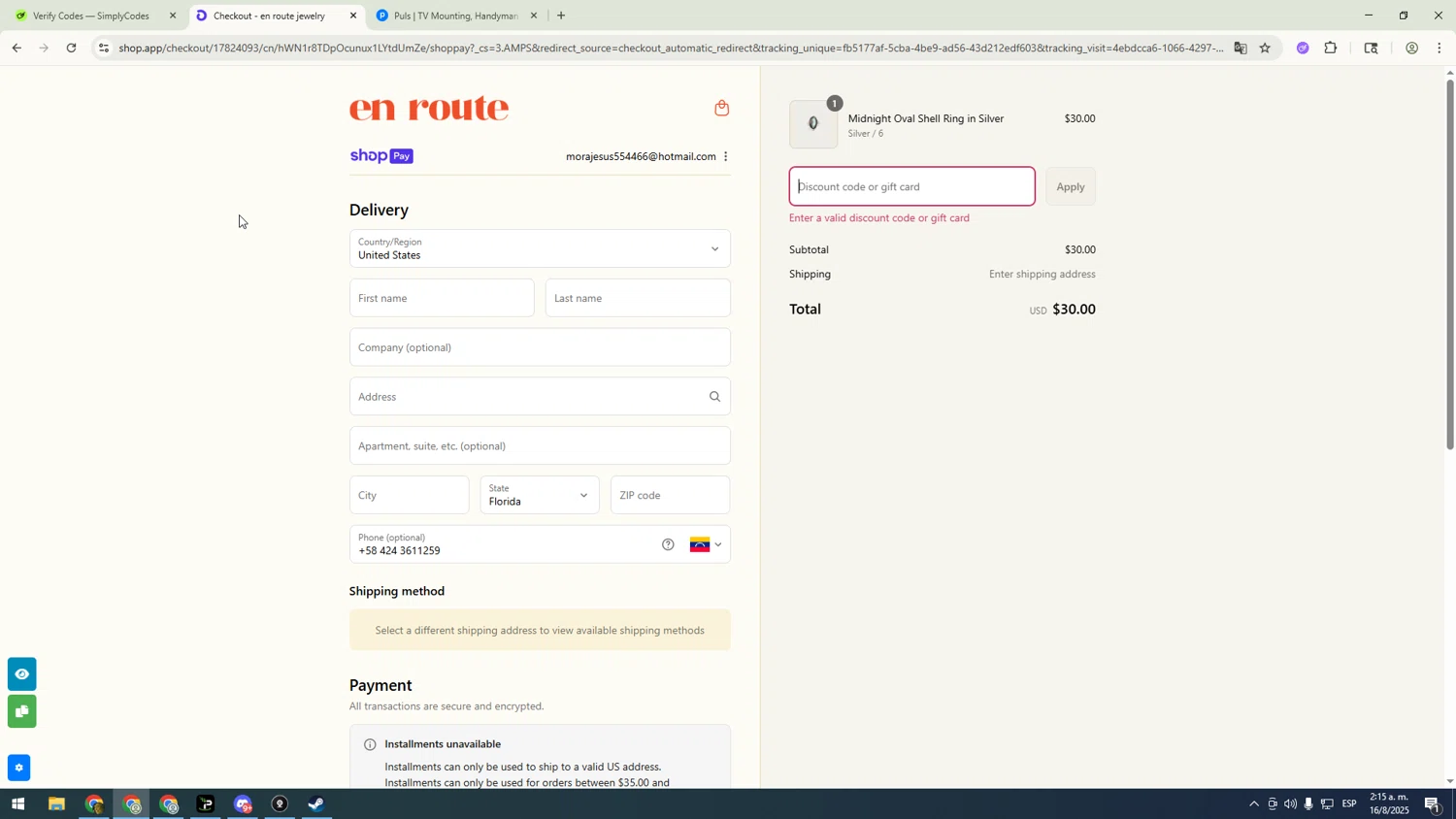Open the shopping cart bag icon
The width and height of the screenshot is (1456, 819).
click(721, 108)
